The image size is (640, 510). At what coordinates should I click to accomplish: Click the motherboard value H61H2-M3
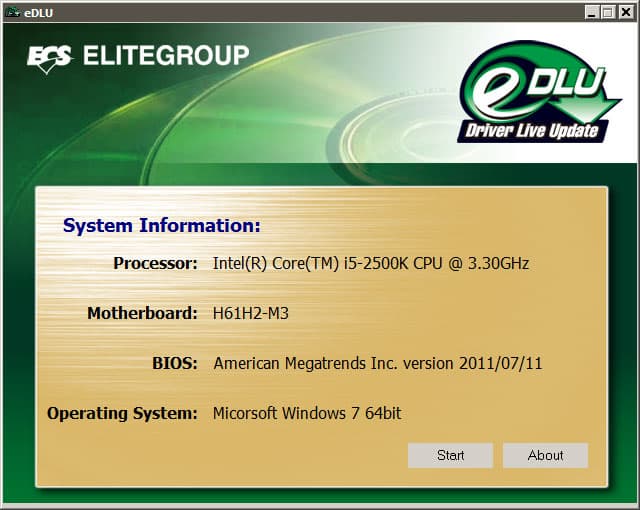point(251,313)
